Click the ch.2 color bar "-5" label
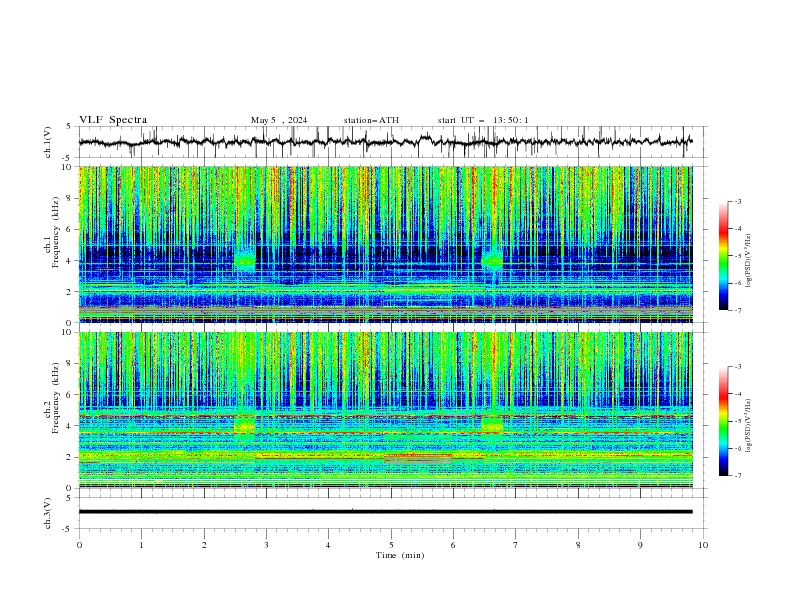The height and width of the screenshot is (612, 792). point(737,421)
